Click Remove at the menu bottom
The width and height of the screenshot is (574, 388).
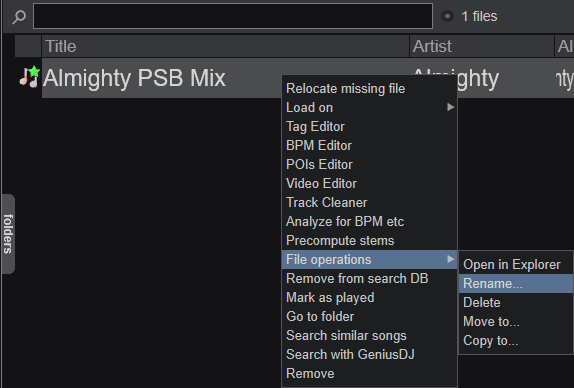[369, 374]
